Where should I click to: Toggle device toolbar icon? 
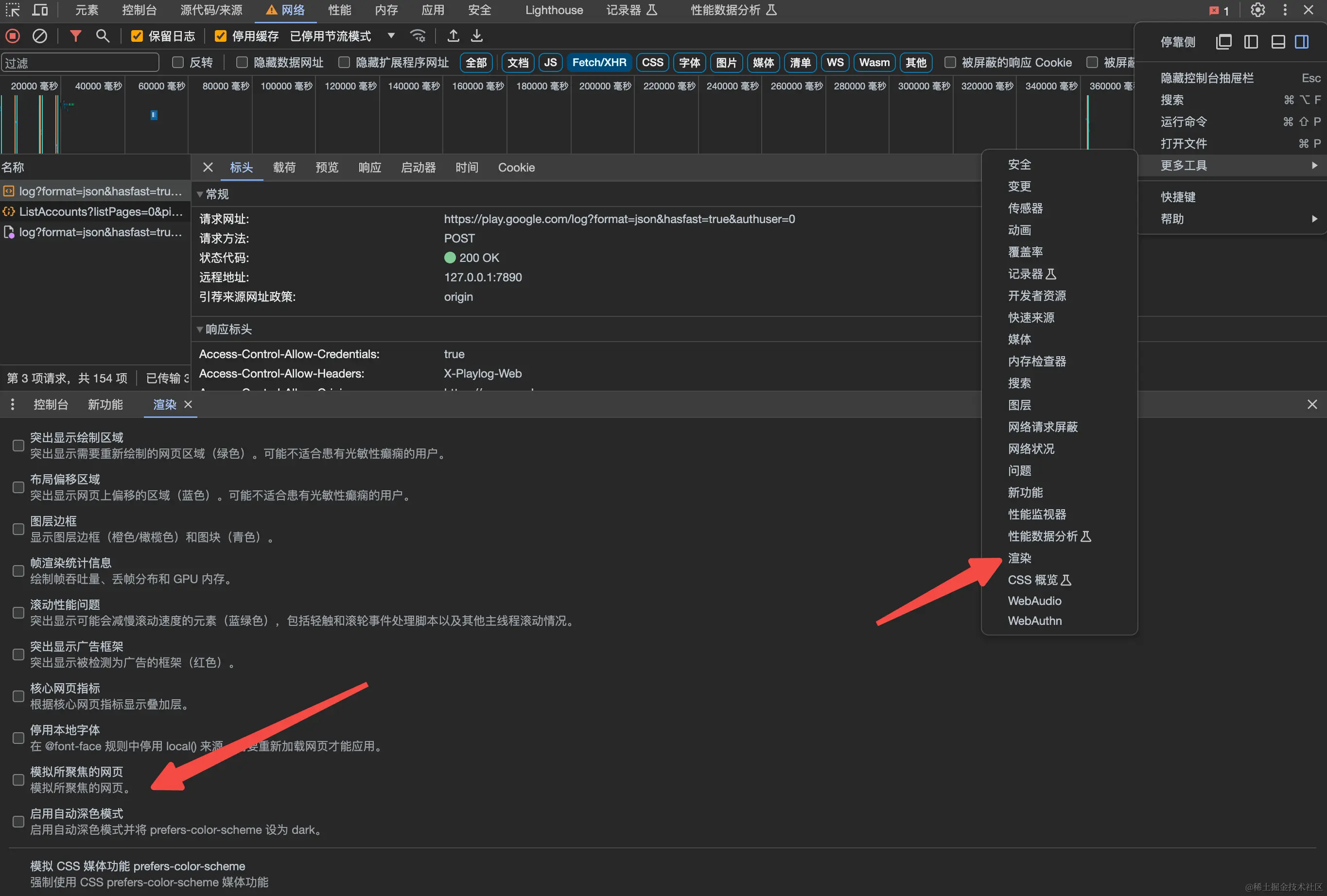(x=39, y=10)
